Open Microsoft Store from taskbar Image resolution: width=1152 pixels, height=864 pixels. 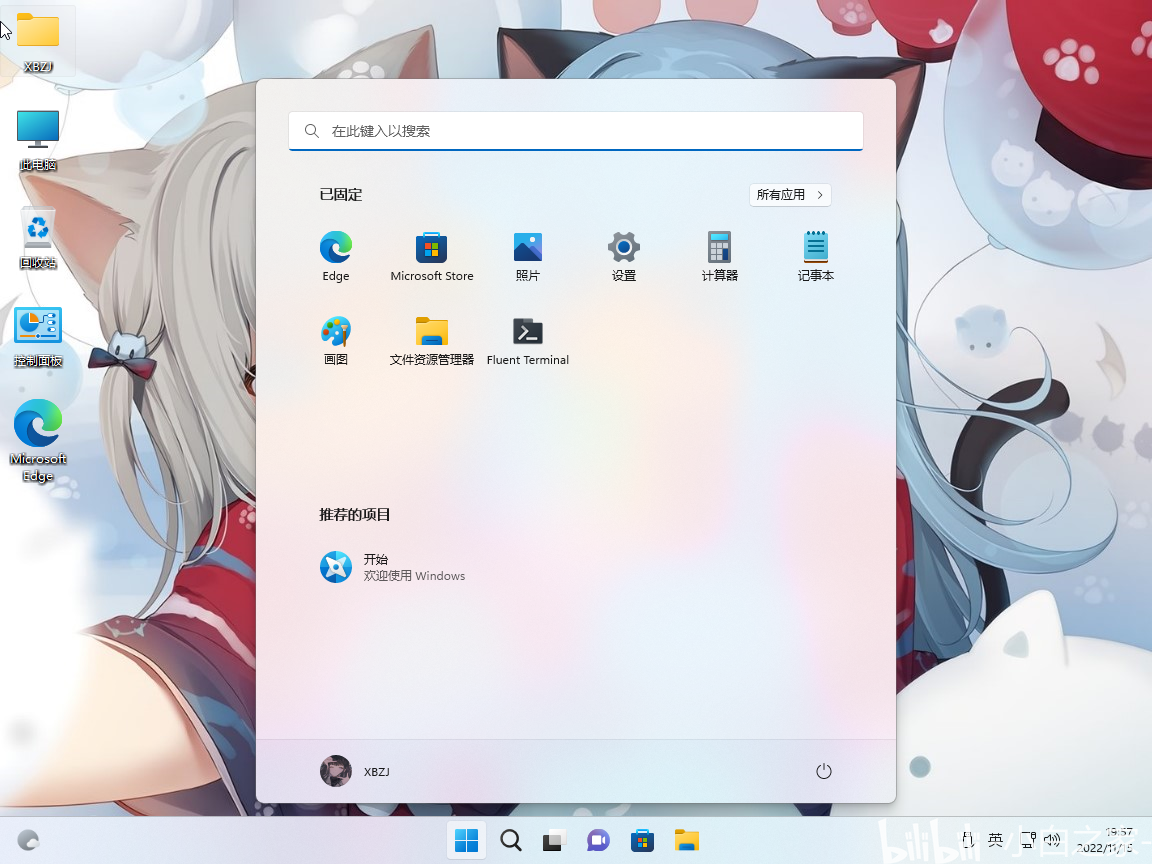(642, 840)
